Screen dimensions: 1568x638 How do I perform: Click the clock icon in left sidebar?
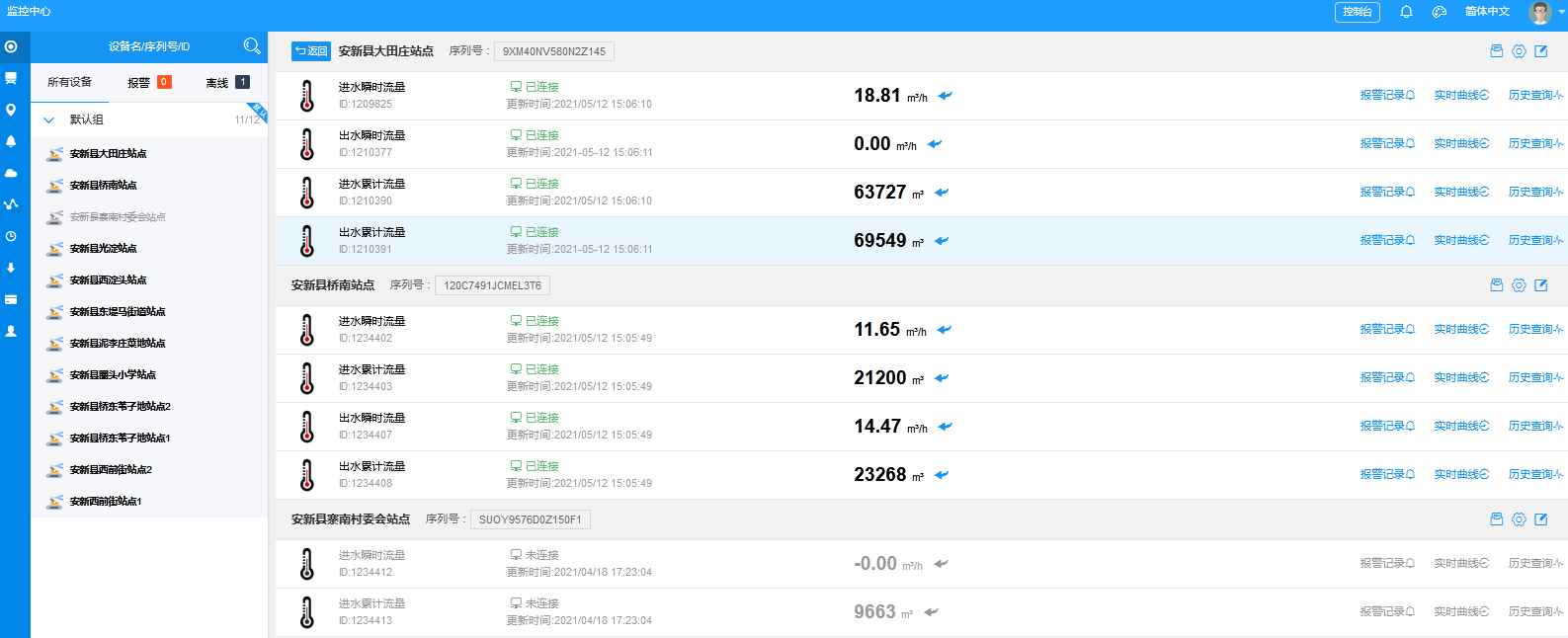pos(11,236)
